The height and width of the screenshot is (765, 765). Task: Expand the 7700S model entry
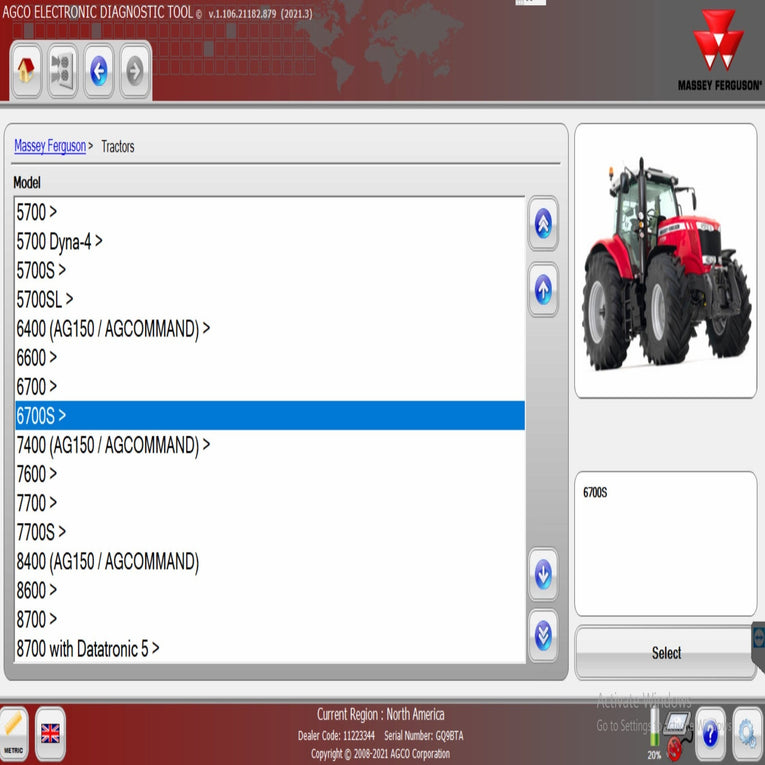pos(41,532)
